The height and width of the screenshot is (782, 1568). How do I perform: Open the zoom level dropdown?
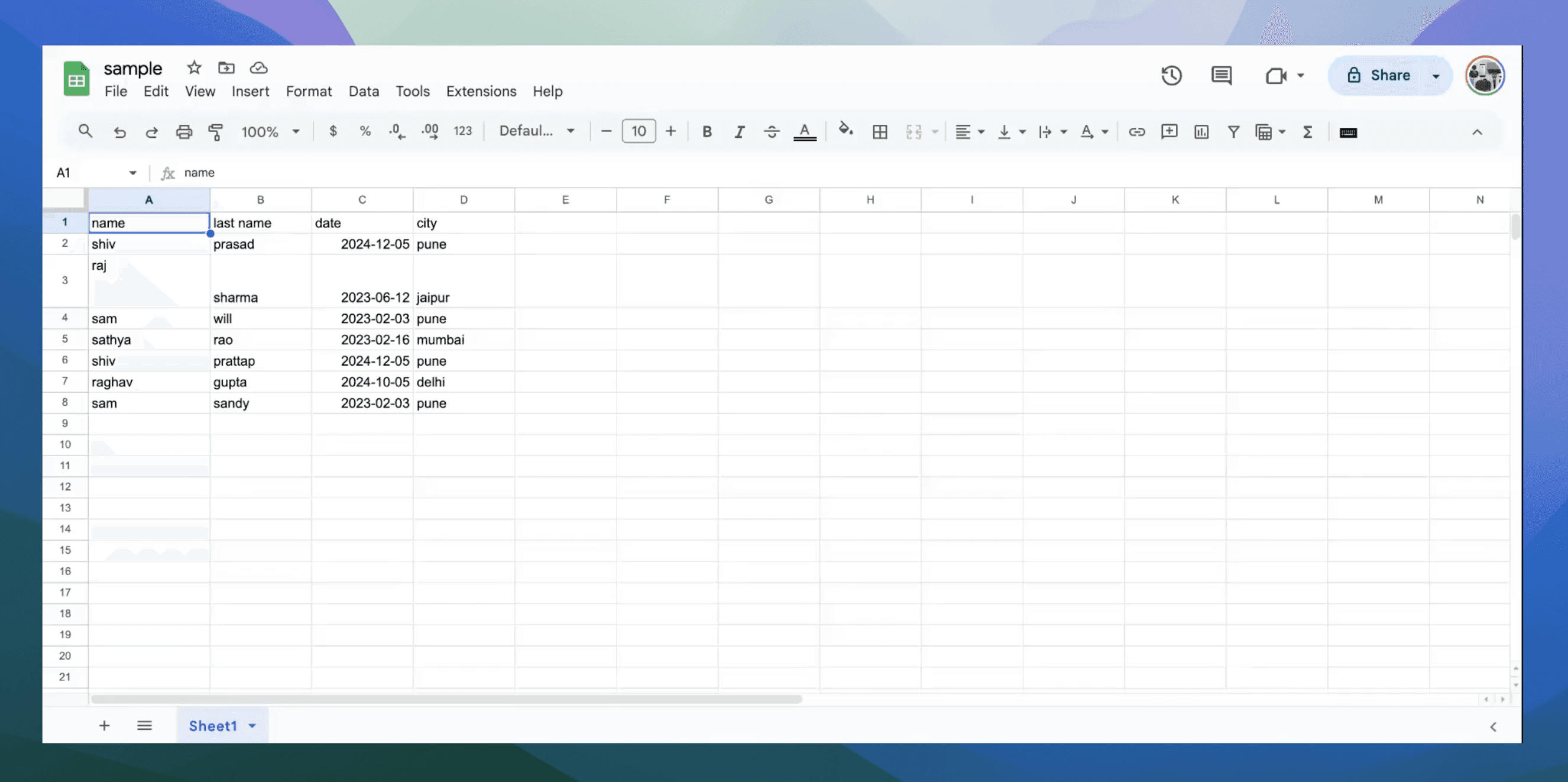(270, 131)
